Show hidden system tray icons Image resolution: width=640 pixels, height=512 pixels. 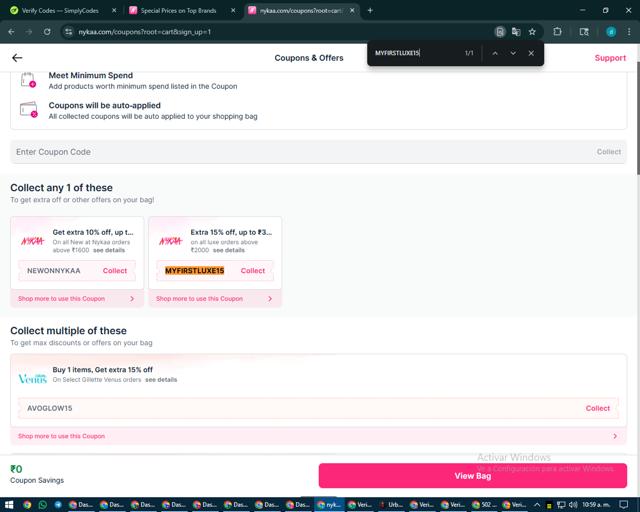(537, 505)
